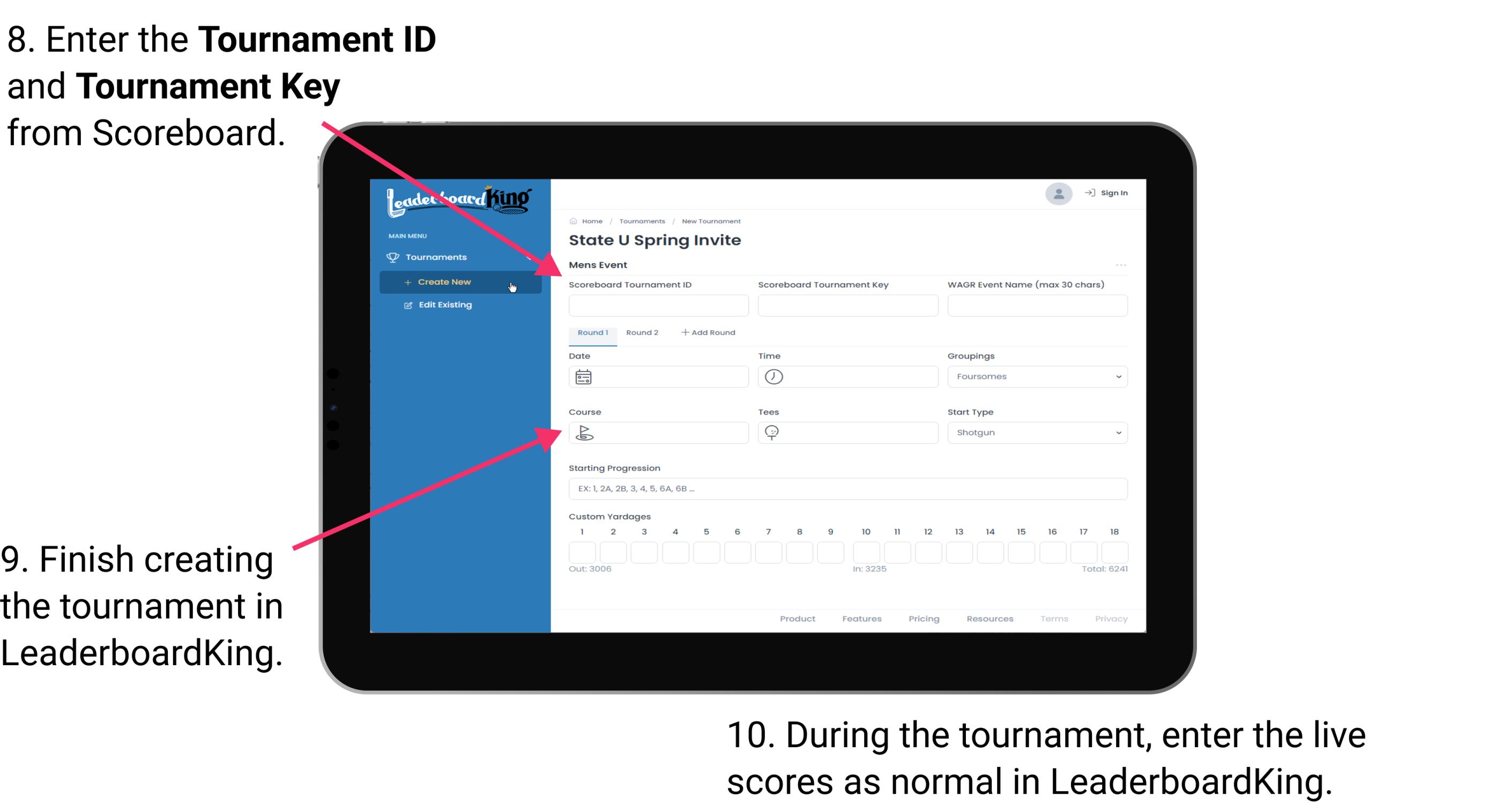1510x812 pixels.
Task: Select Round 1 tab
Action: point(592,333)
